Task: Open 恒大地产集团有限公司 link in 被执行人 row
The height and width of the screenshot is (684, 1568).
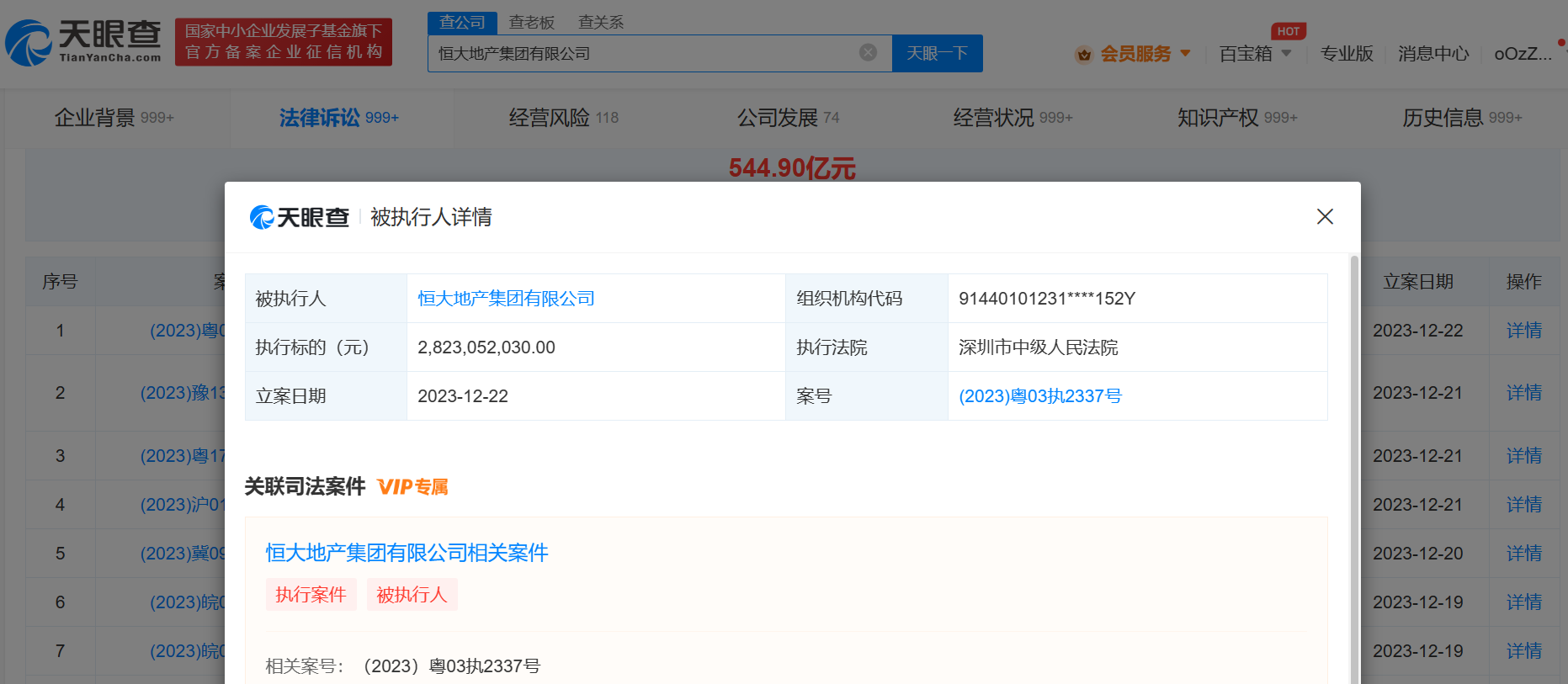Action: [506, 299]
